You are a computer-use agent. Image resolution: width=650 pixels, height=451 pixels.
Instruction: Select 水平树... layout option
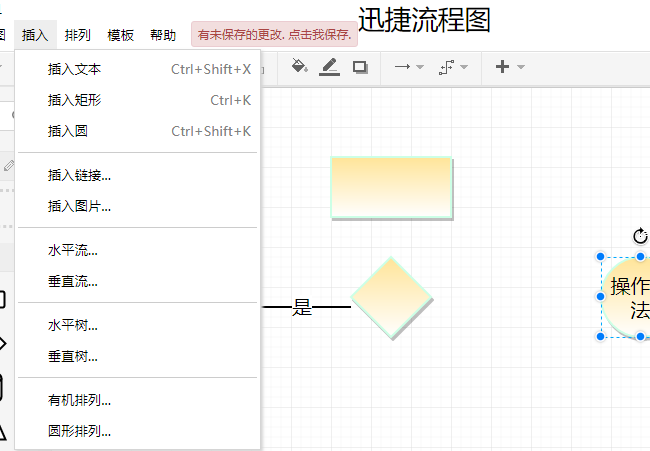(138, 325)
